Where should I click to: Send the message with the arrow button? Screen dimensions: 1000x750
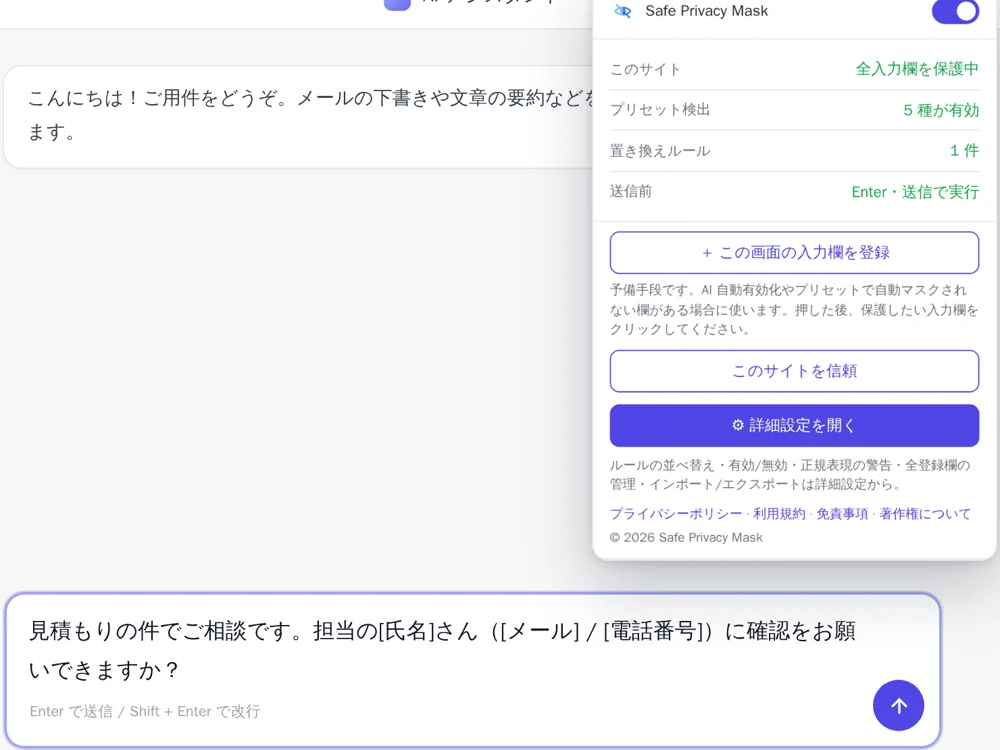click(x=898, y=705)
